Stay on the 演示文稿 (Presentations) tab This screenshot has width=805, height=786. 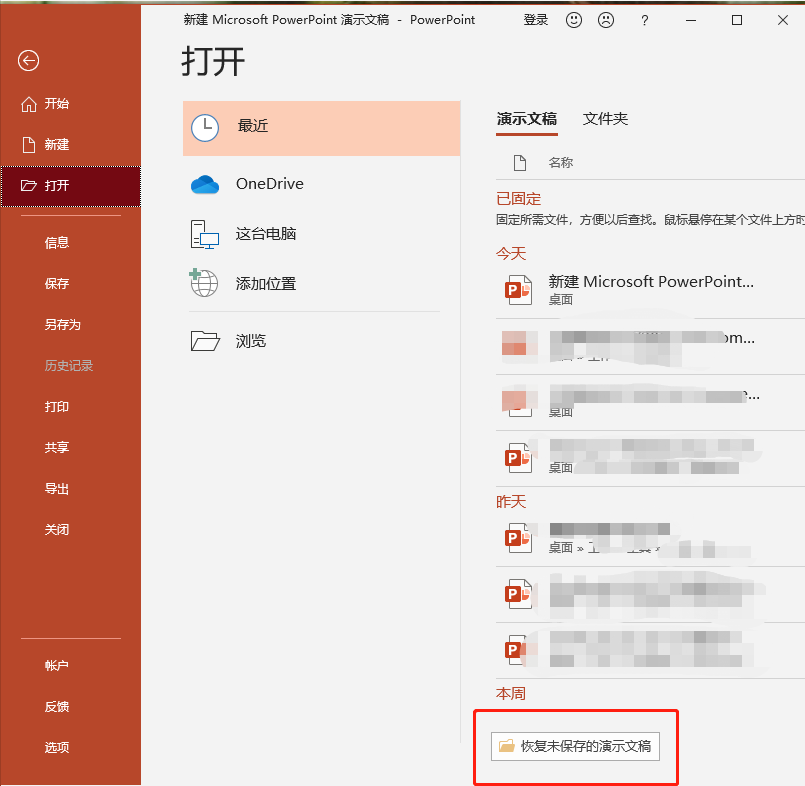pyautogui.click(x=527, y=118)
